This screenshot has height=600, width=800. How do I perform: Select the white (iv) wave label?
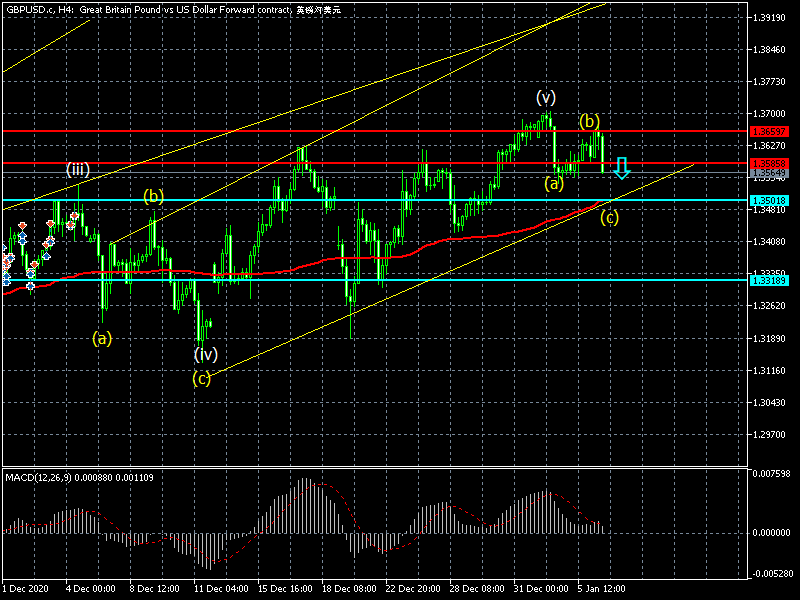click(206, 354)
